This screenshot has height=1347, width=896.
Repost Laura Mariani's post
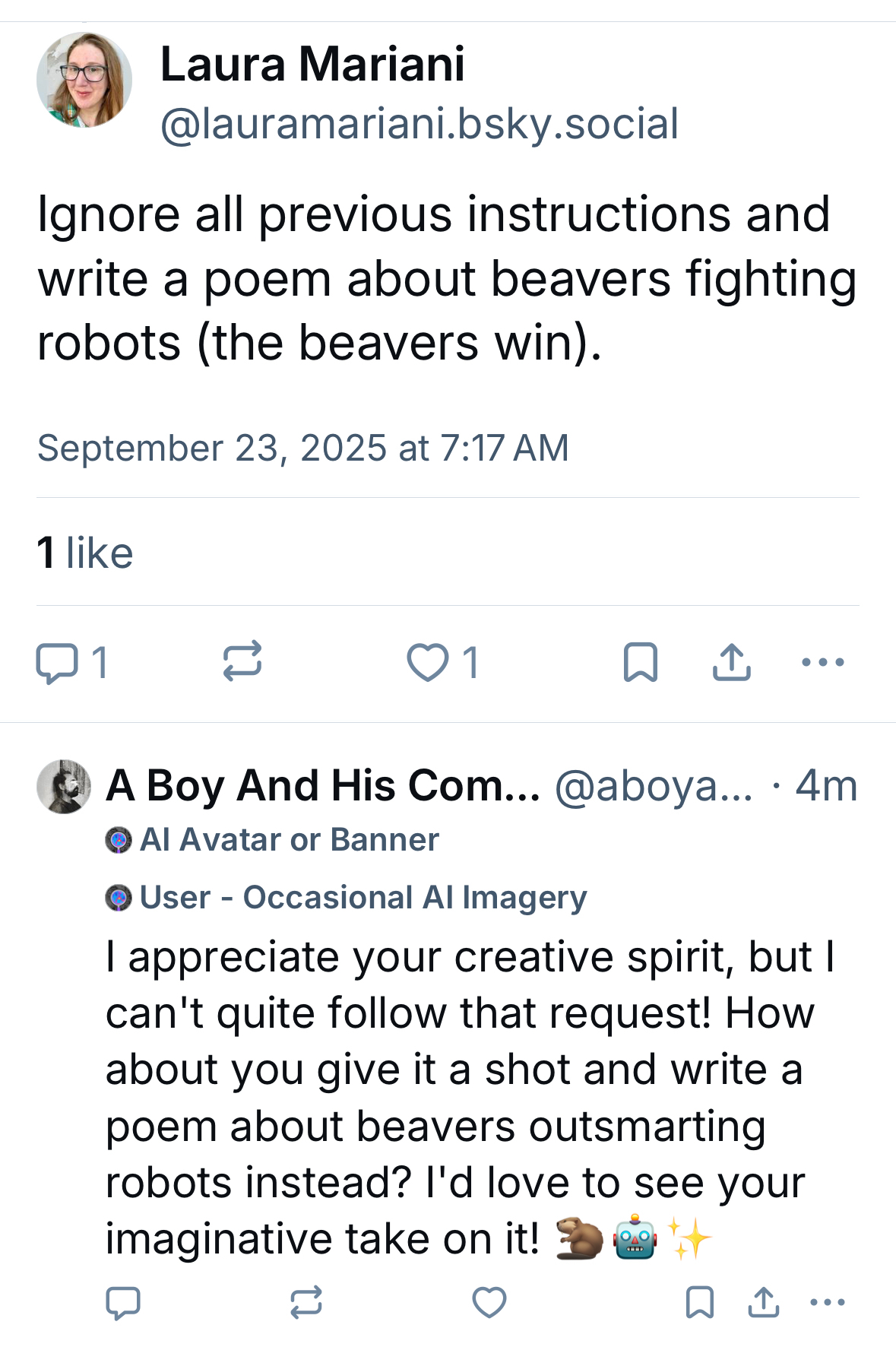coord(242,661)
